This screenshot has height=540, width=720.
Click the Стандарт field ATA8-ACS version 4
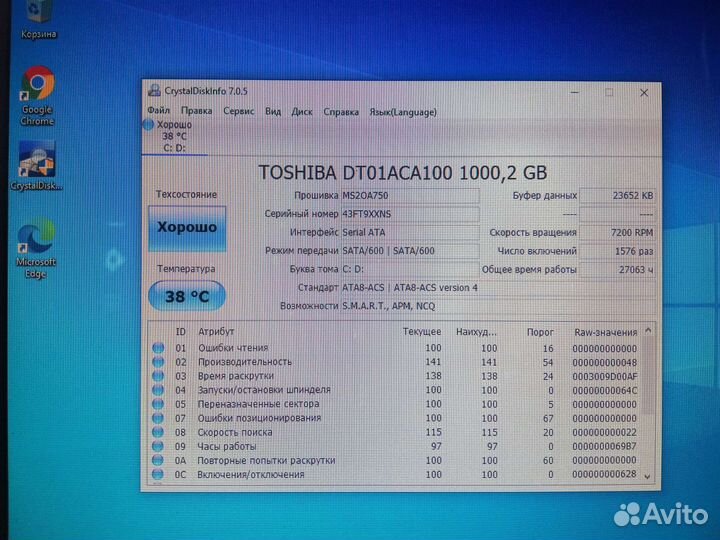click(498, 288)
